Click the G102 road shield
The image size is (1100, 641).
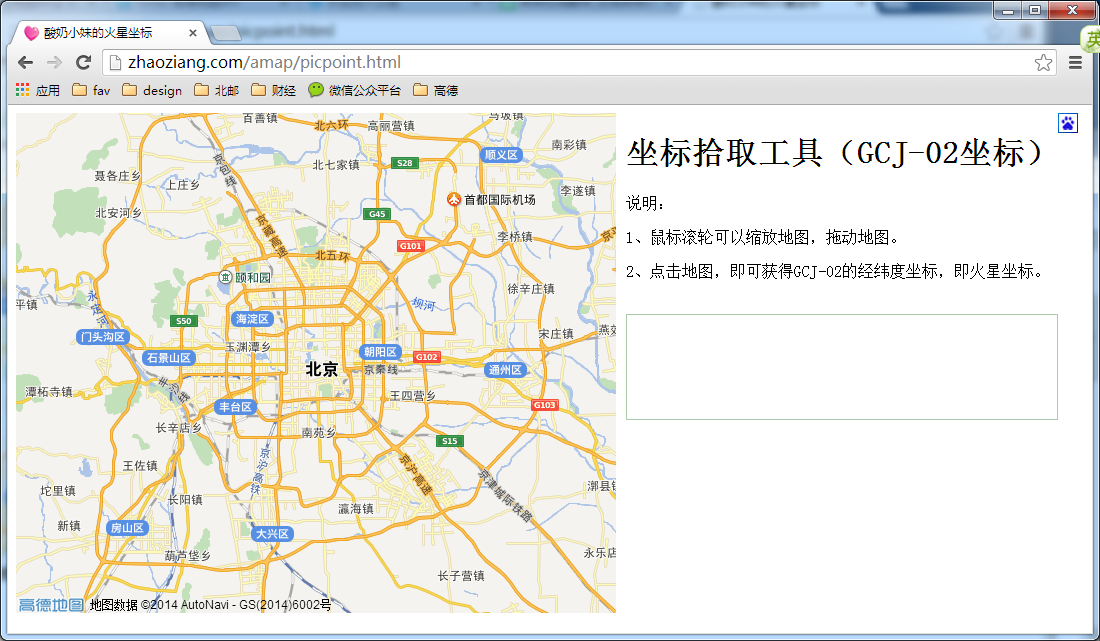pos(427,357)
